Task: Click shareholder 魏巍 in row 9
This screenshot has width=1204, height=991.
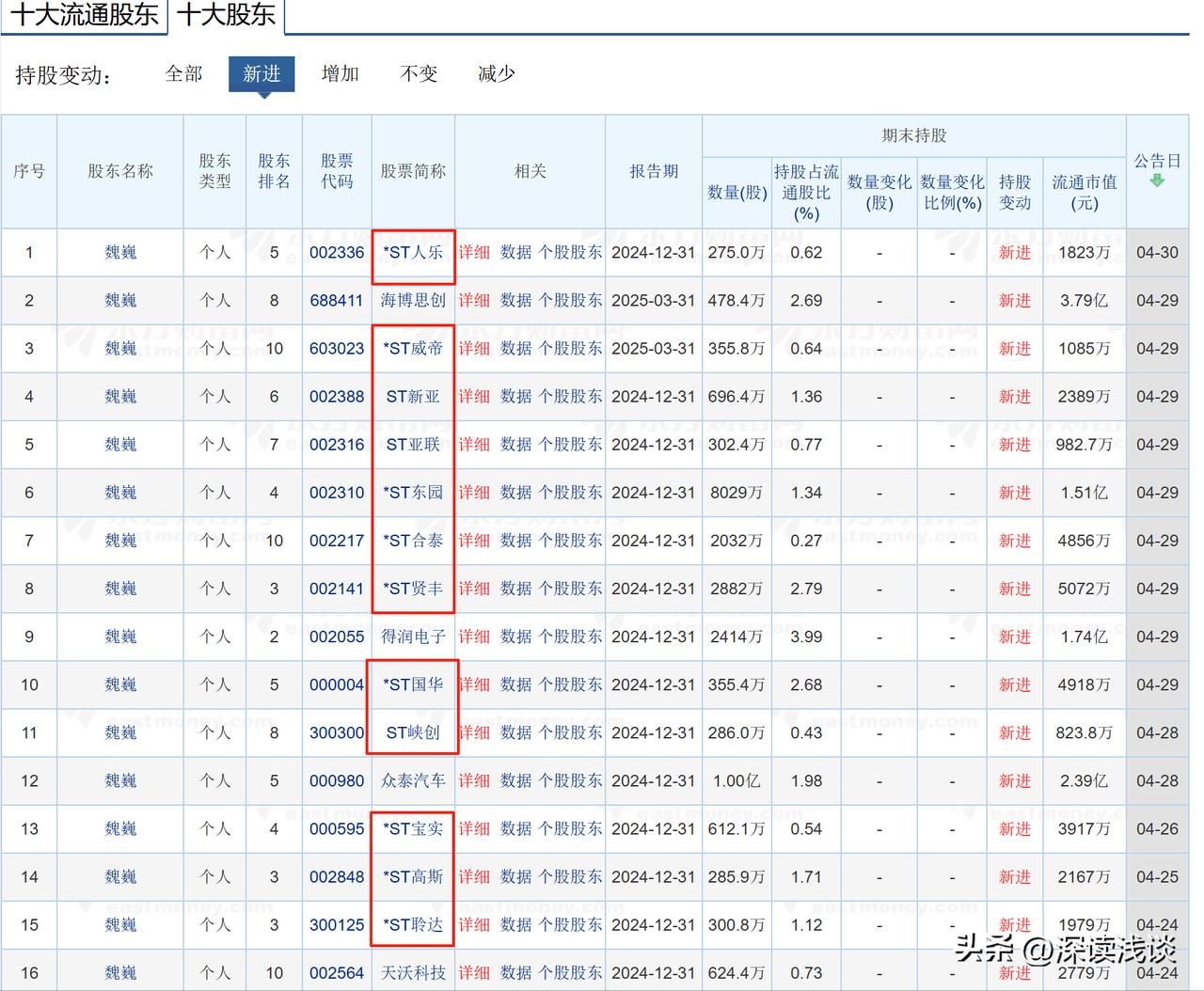Action: (x=120, y=637)
